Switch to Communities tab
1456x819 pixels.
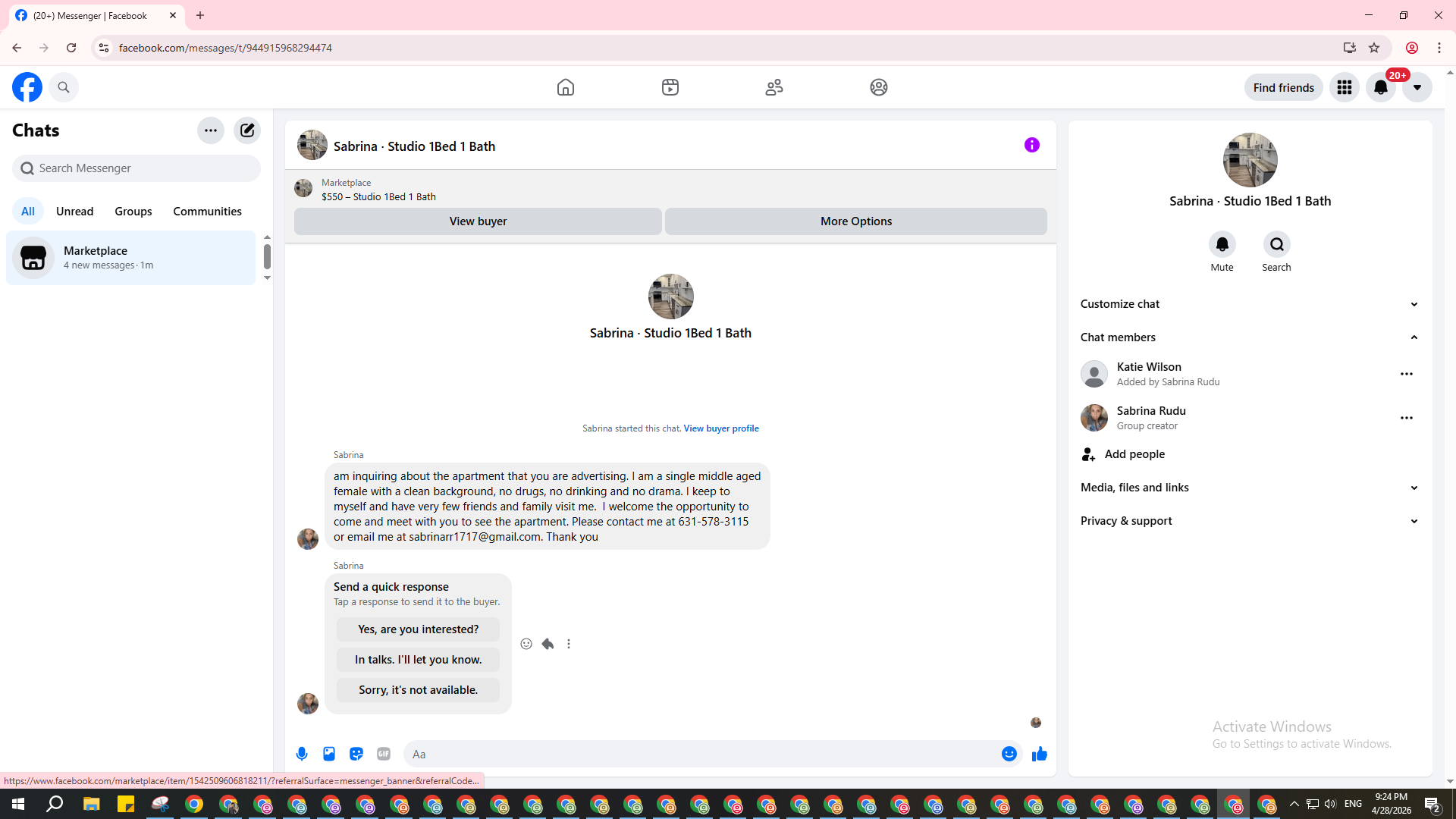point(207,212)
